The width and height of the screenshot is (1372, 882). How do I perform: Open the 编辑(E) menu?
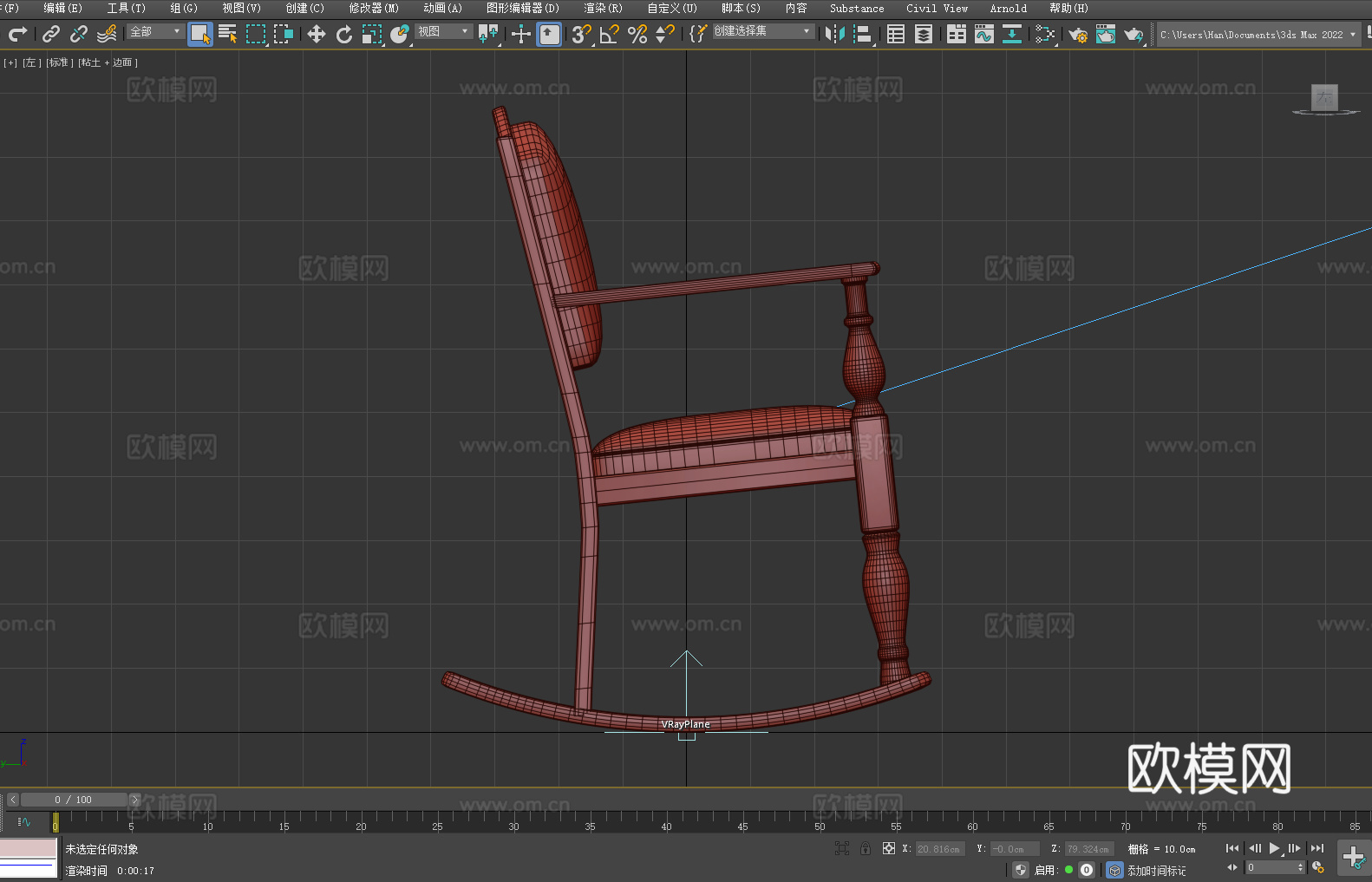pyautogui.click(x=62, y=8)
